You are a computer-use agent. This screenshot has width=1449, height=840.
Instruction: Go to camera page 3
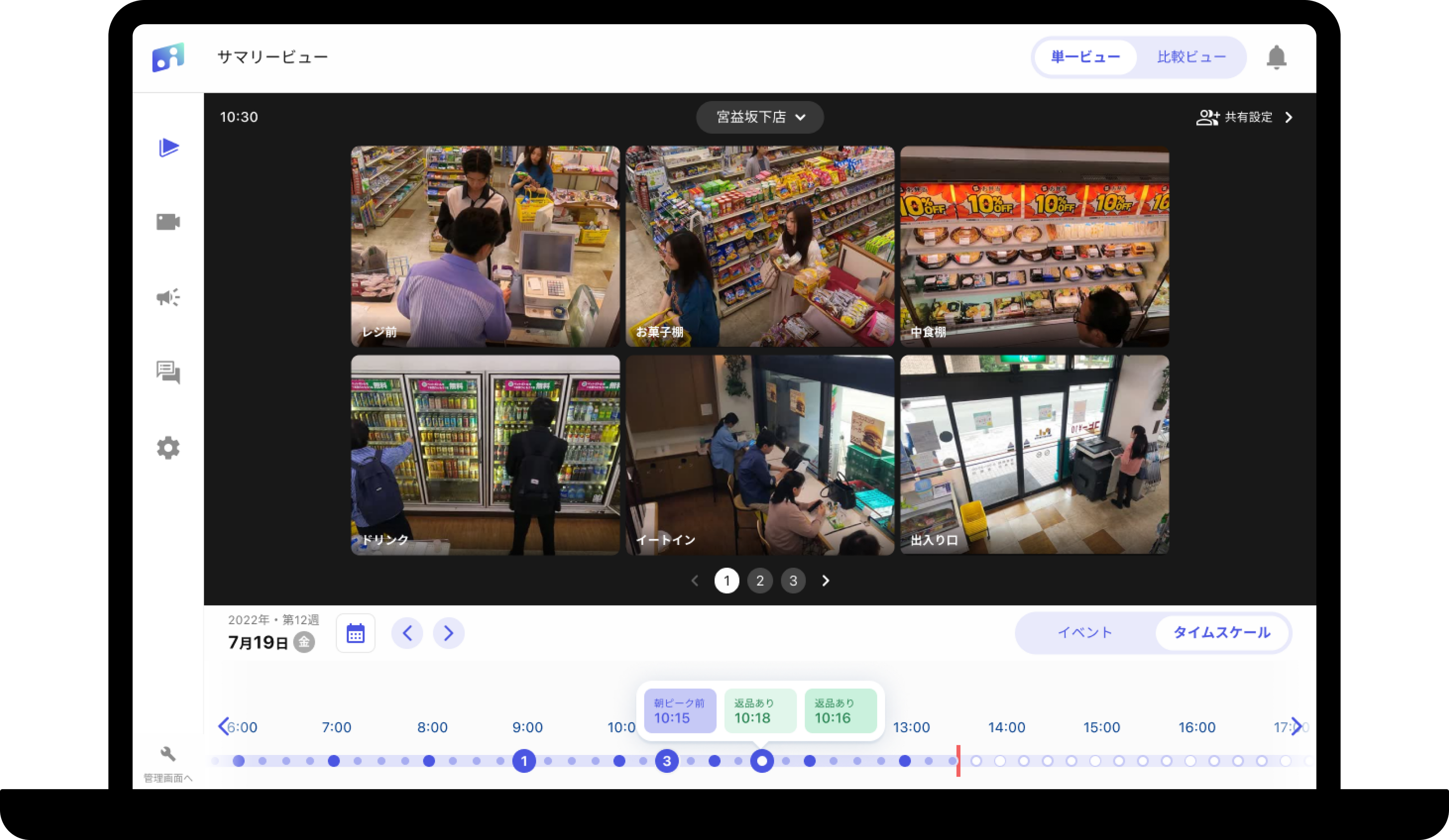pos(793,581)
